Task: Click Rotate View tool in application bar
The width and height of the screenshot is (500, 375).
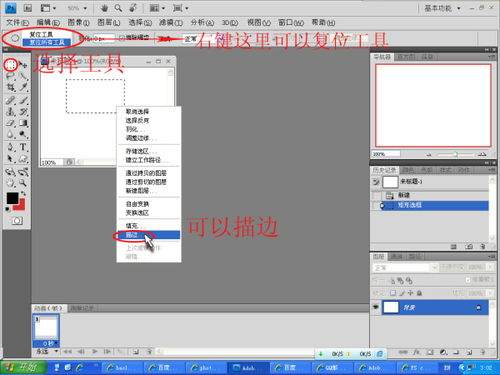Action: point(133,8)
